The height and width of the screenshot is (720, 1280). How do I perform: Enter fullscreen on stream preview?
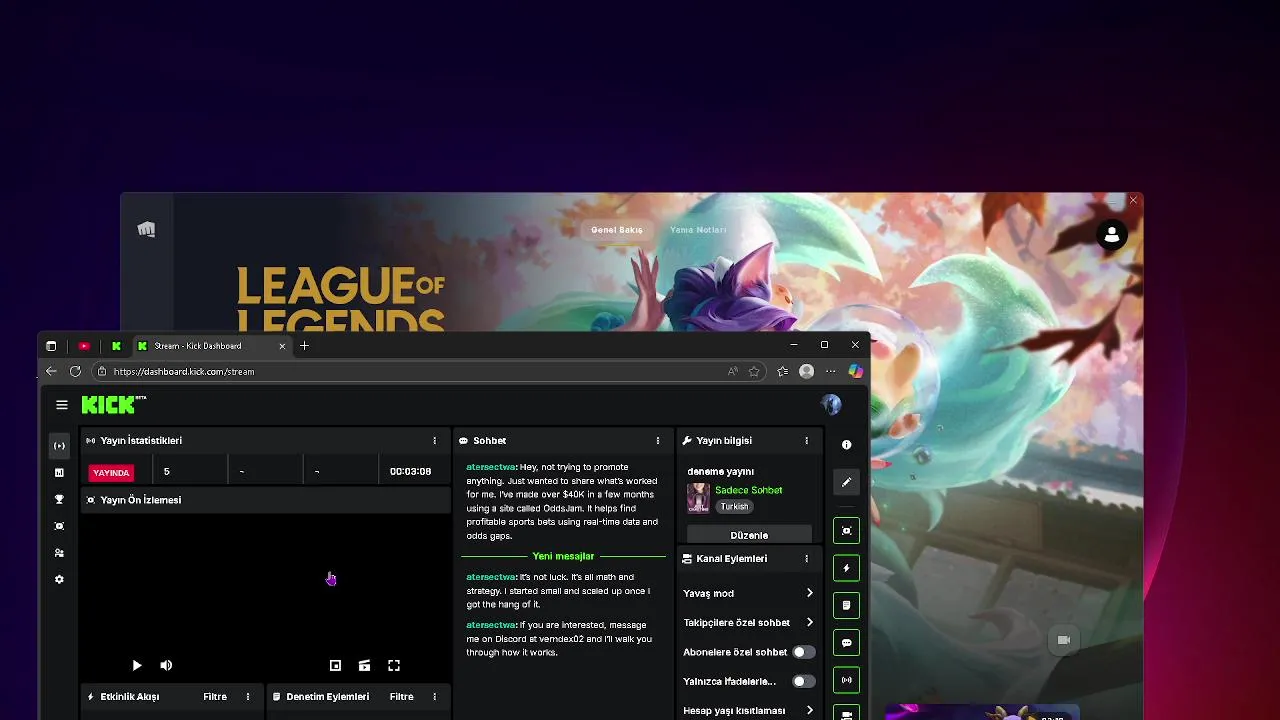(x=394, y=665)
